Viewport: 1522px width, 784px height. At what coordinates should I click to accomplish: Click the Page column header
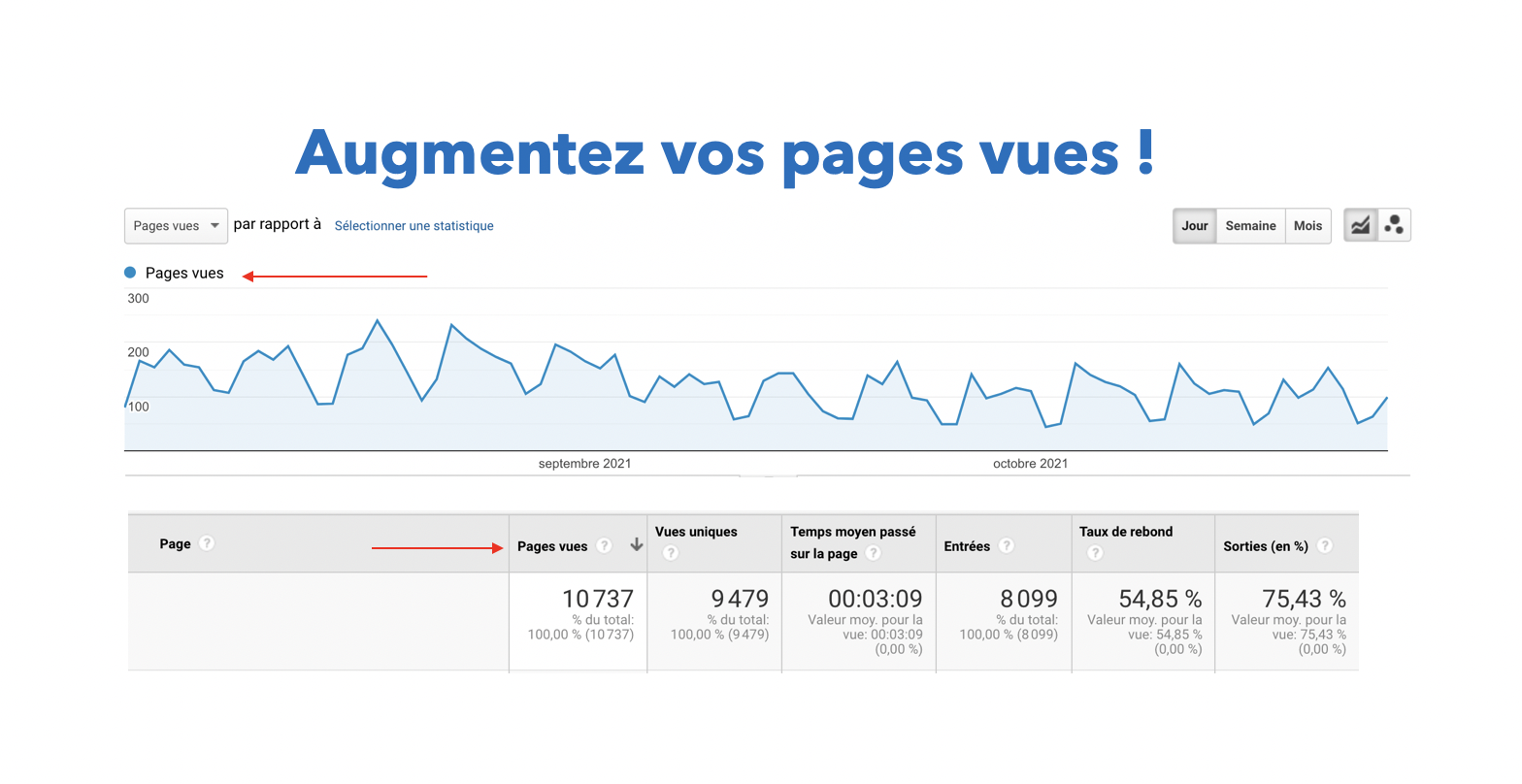[x=175, y=543]
